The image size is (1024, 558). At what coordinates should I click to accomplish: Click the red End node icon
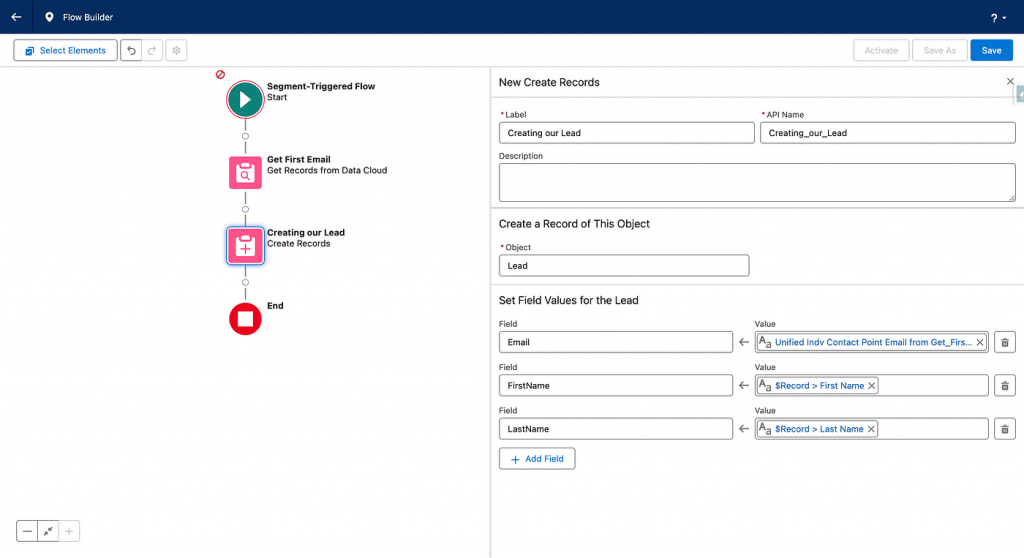click(245, 319)
